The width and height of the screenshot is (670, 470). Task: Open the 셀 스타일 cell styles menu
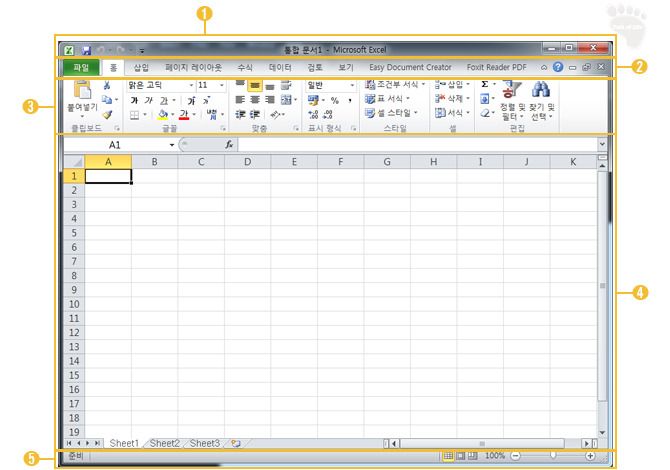(391, 113)
